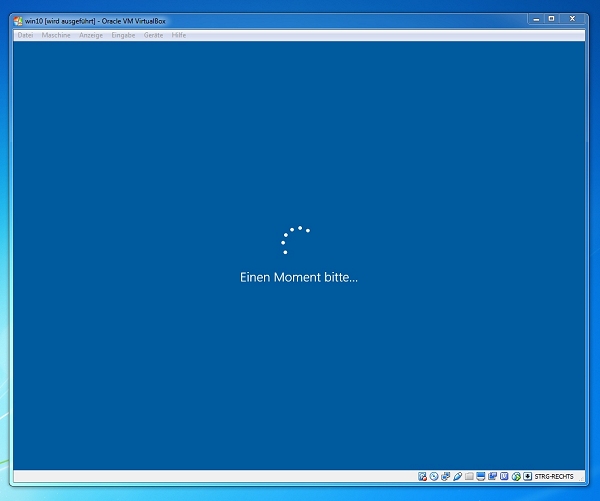Click the VirtualBox window title icon
Viewport: 600px width, 501px height.
[x=18, y=21]
